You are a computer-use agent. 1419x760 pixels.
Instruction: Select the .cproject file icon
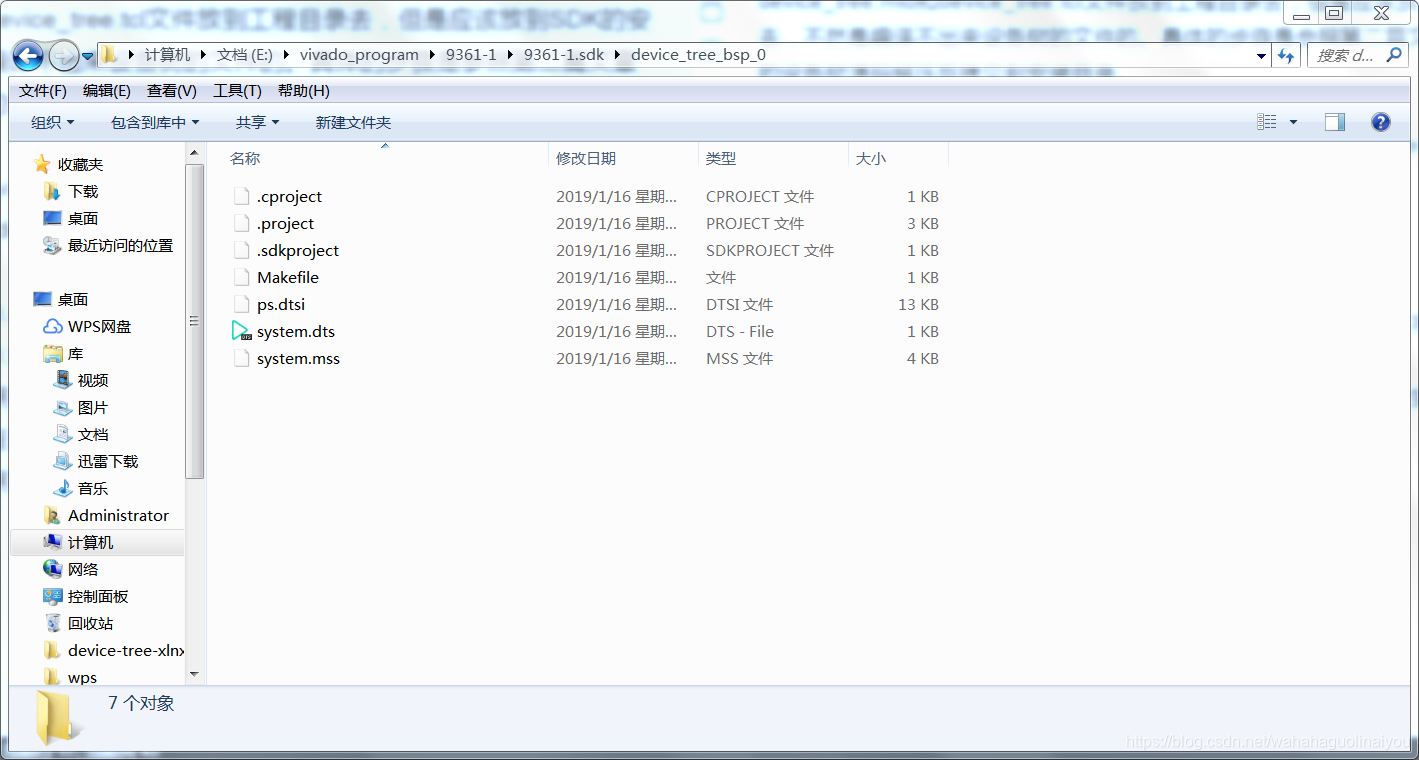[x=241, y=196]
